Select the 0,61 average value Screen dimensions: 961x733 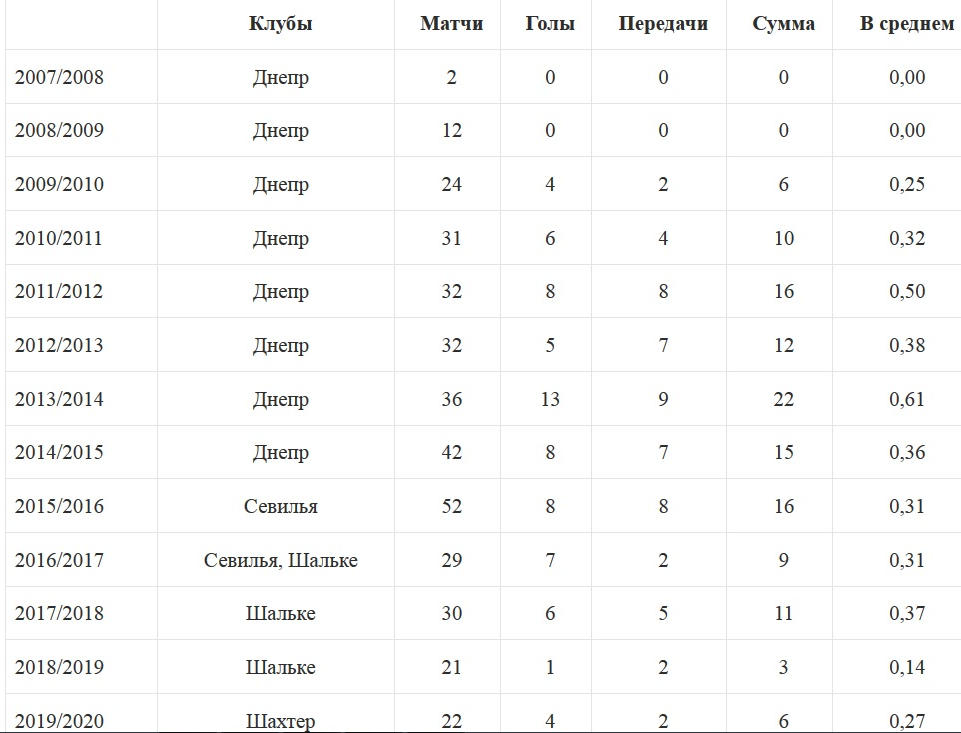(x=907, y=399)
